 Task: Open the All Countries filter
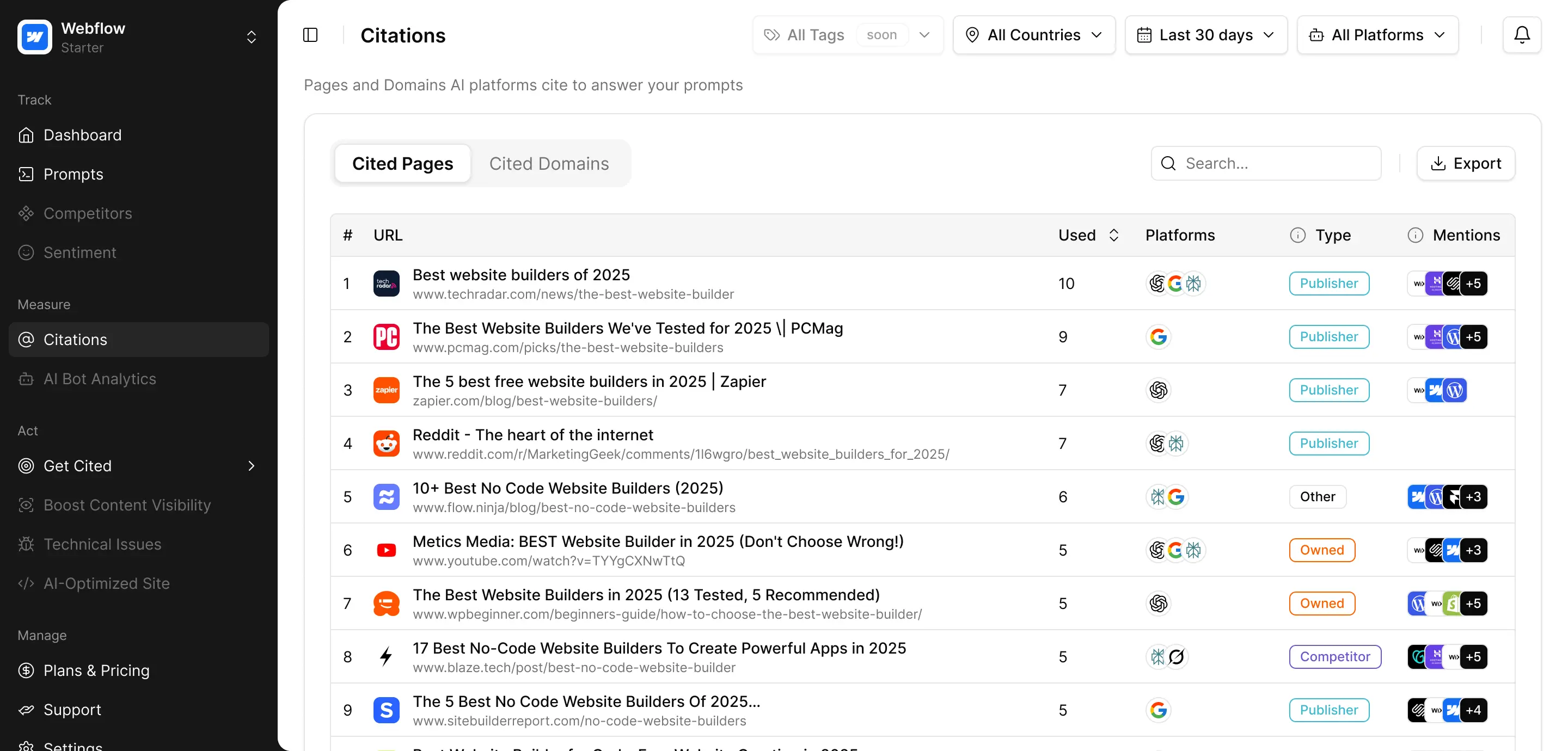(1033, 35)
